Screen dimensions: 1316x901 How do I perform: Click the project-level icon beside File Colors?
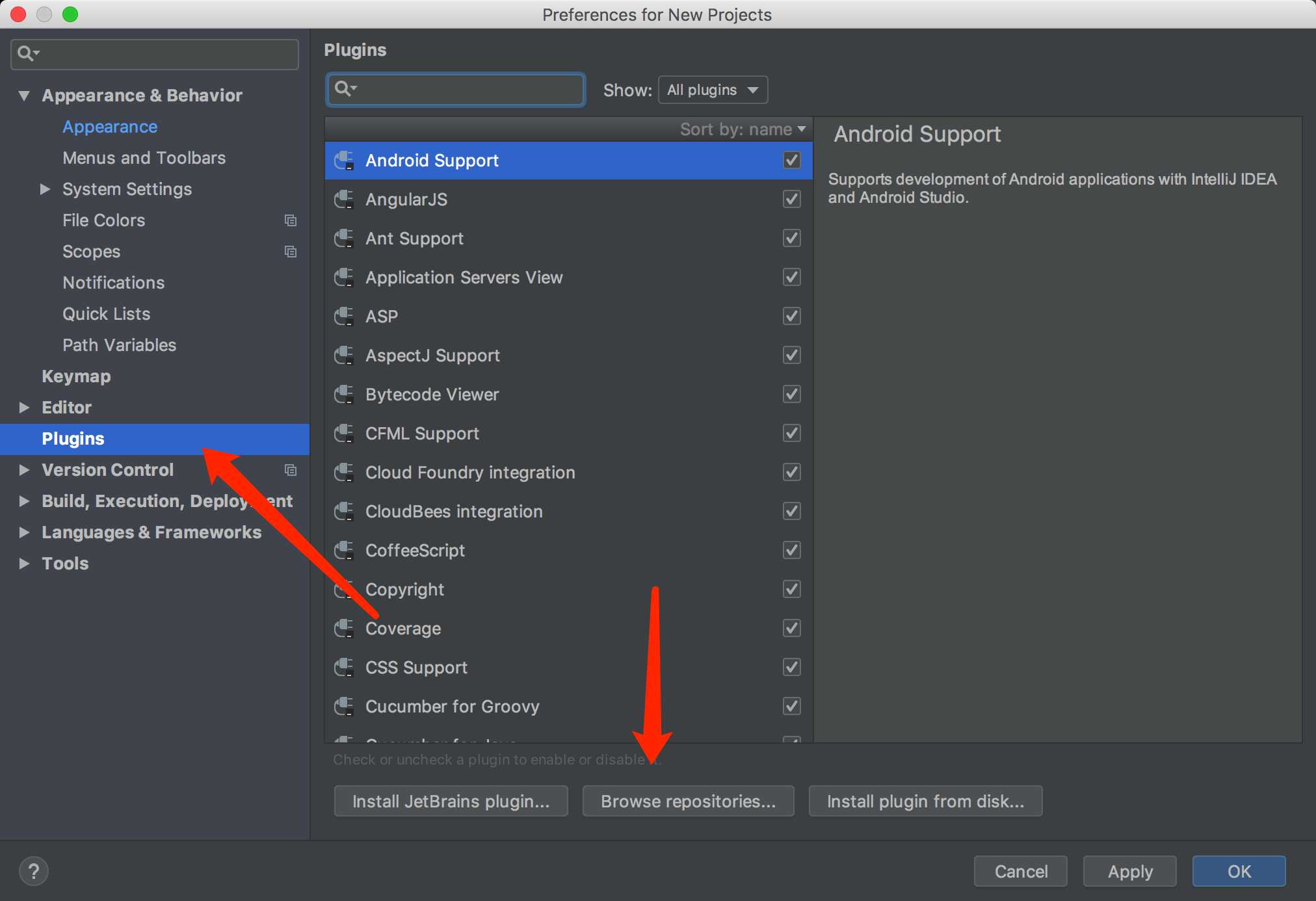point(291,220)
